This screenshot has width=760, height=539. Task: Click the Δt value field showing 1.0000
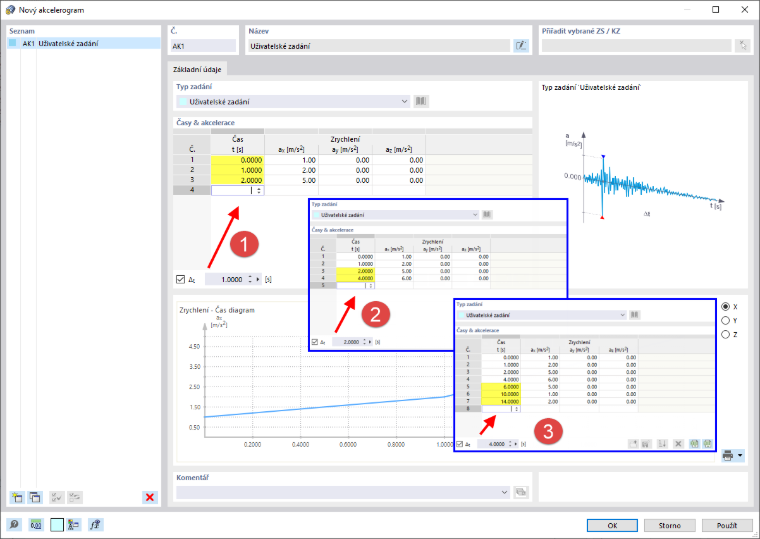(x=226, y=279)
